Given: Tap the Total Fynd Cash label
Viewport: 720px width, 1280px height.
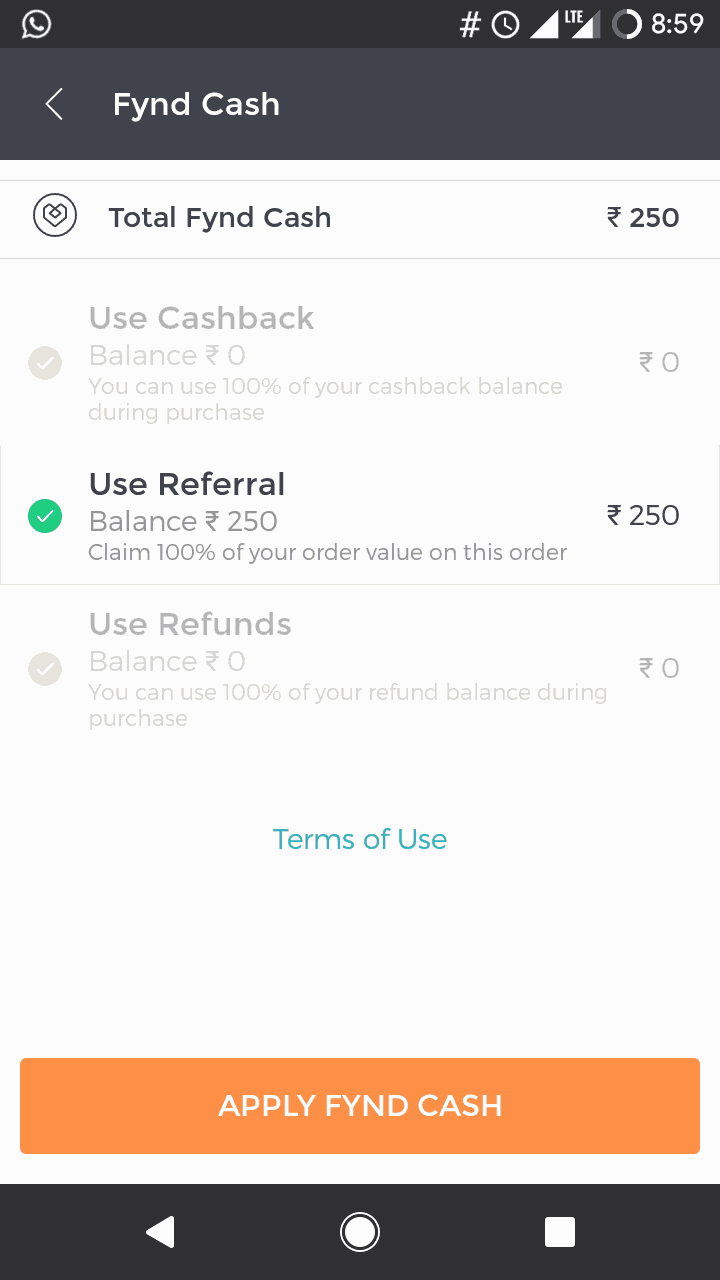Looking at the screenshot, I should [x=220, y=218].
